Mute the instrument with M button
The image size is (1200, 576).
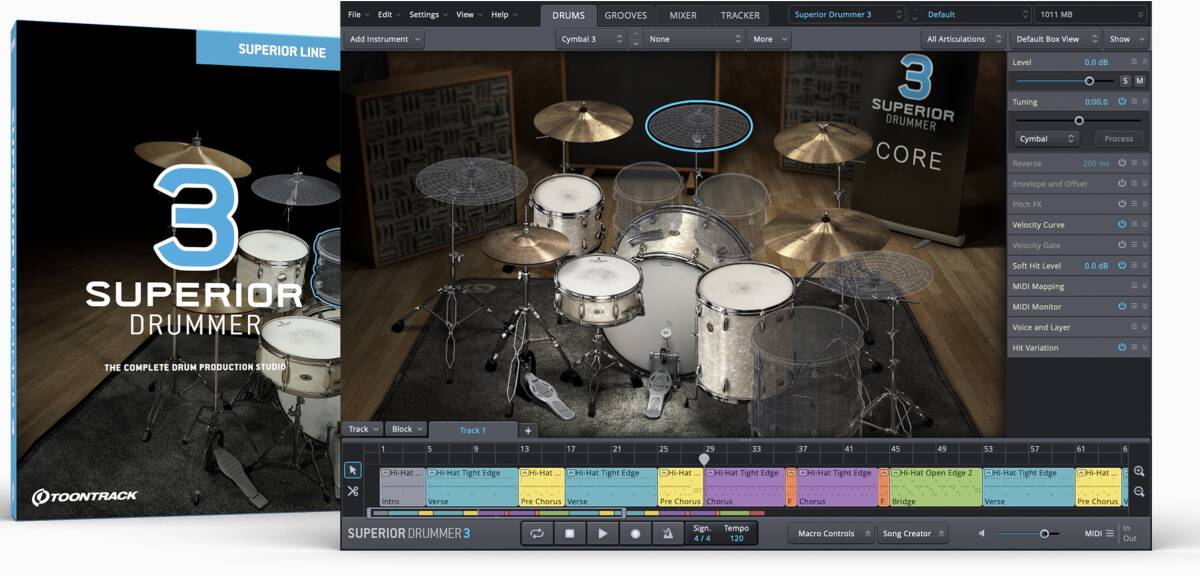pos(1139,81)
